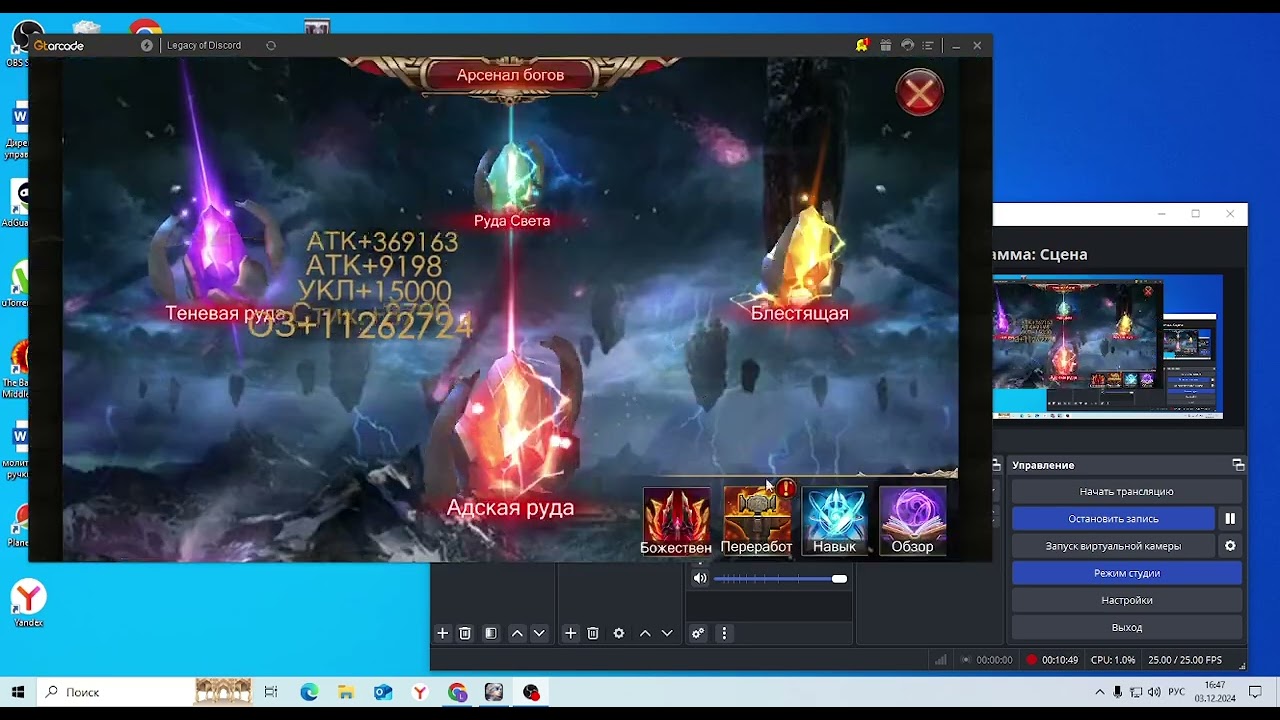Viewport: 1280px width, 720px height.
Task: Click Выход in OBS controls
Action: (1127, 627)
